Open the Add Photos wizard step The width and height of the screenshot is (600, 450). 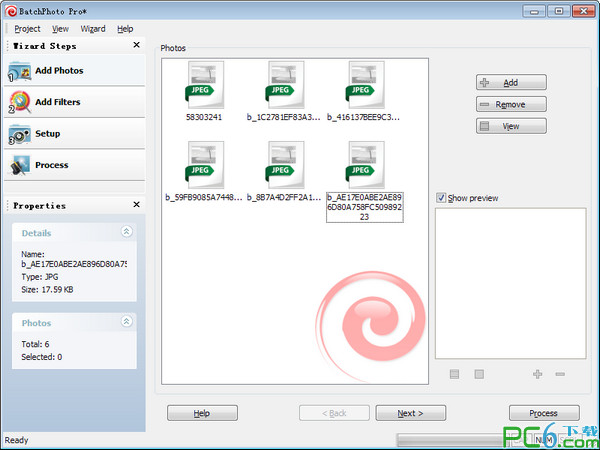75,70
